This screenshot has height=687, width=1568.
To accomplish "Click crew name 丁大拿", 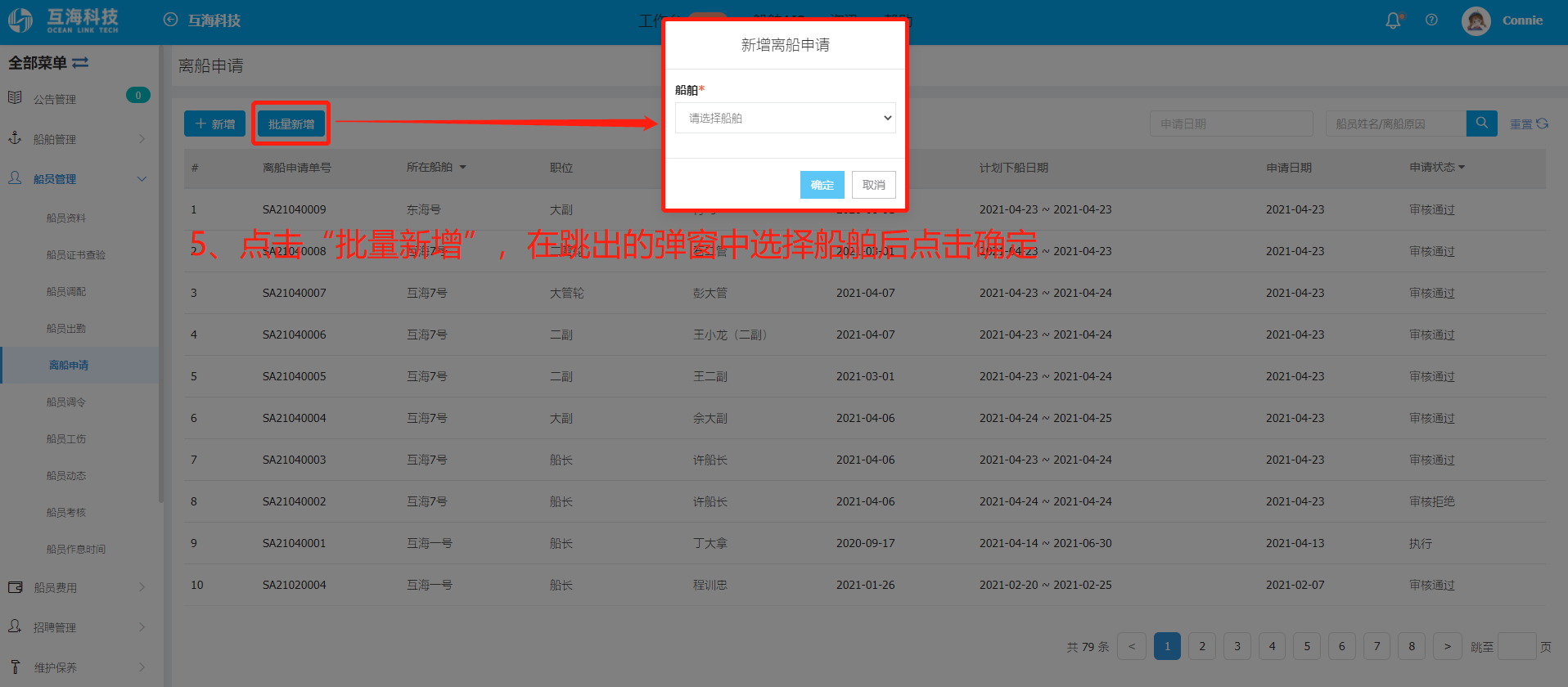I will [710, 543].
